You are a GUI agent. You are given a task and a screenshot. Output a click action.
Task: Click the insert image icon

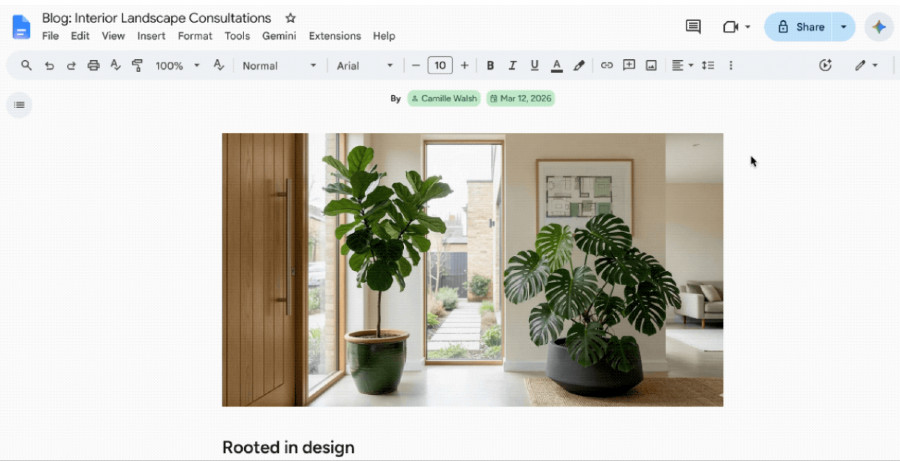tap(651, 65)
